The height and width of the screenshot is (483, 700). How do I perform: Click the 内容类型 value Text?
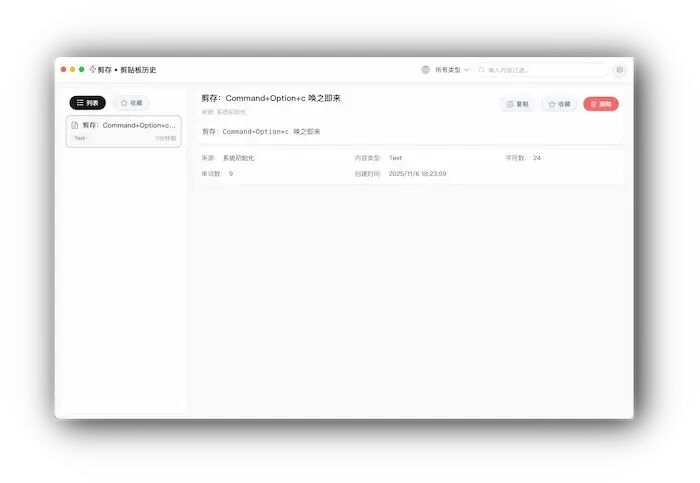[x=396, y=158]
